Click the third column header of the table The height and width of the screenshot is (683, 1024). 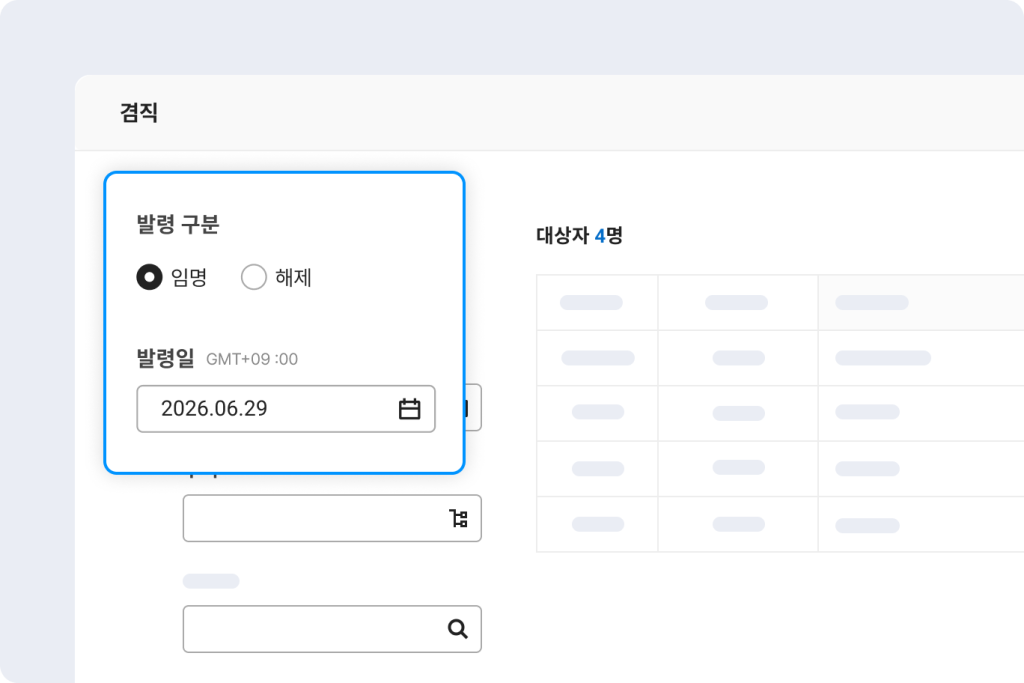coord(872,302)
